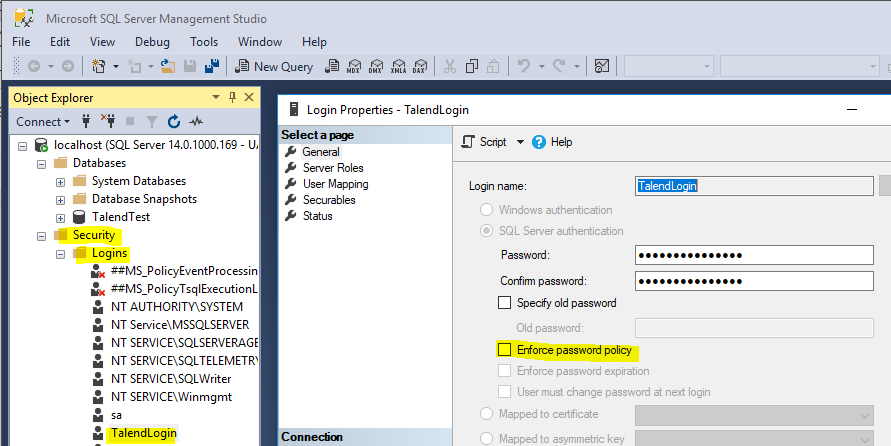This screenshot has height=446, width=891.
Task: Open the File menu
Action: 21,42
